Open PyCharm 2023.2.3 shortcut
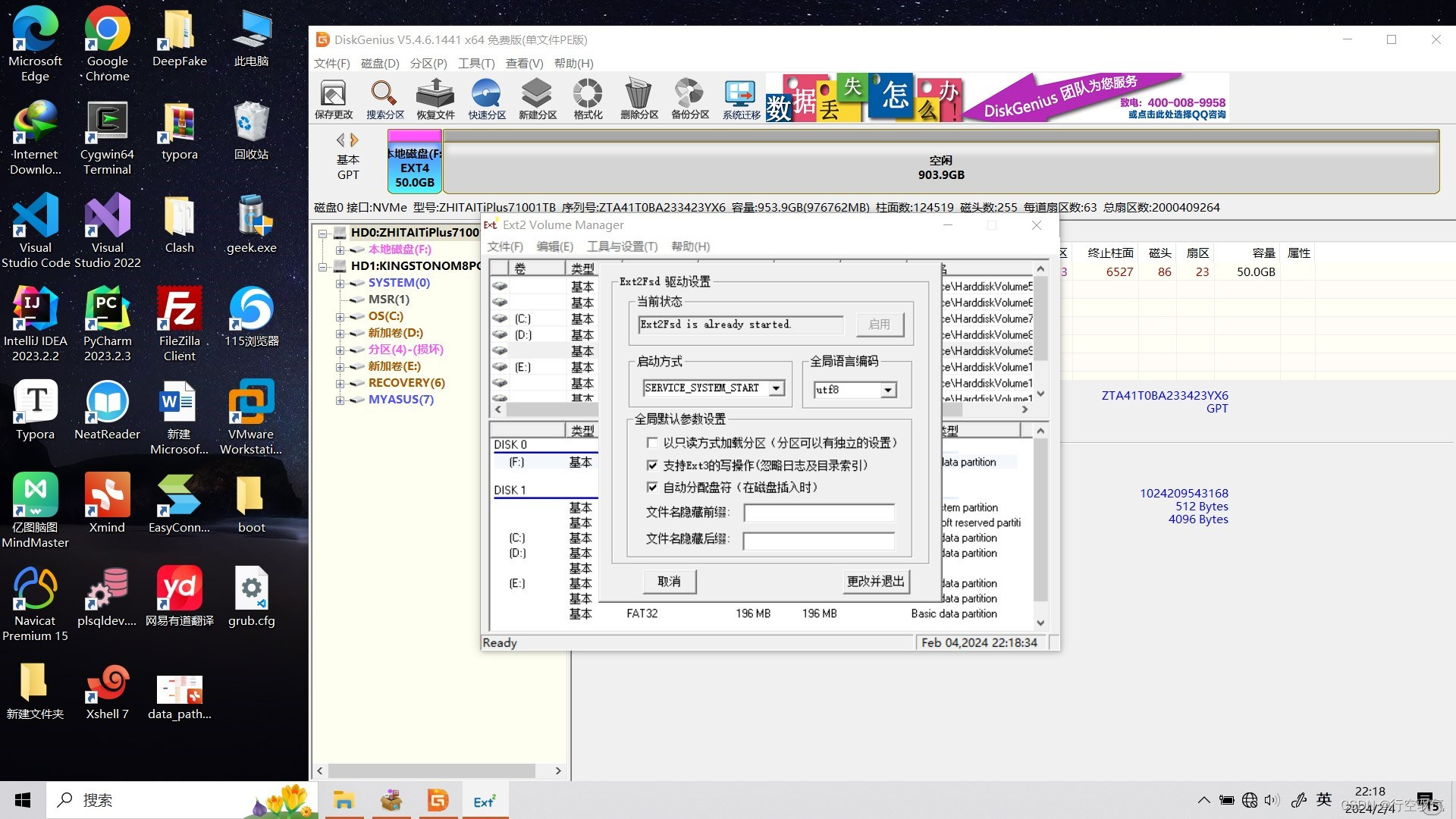Viewport: 1456px width, 819px height. pos(107,325)
